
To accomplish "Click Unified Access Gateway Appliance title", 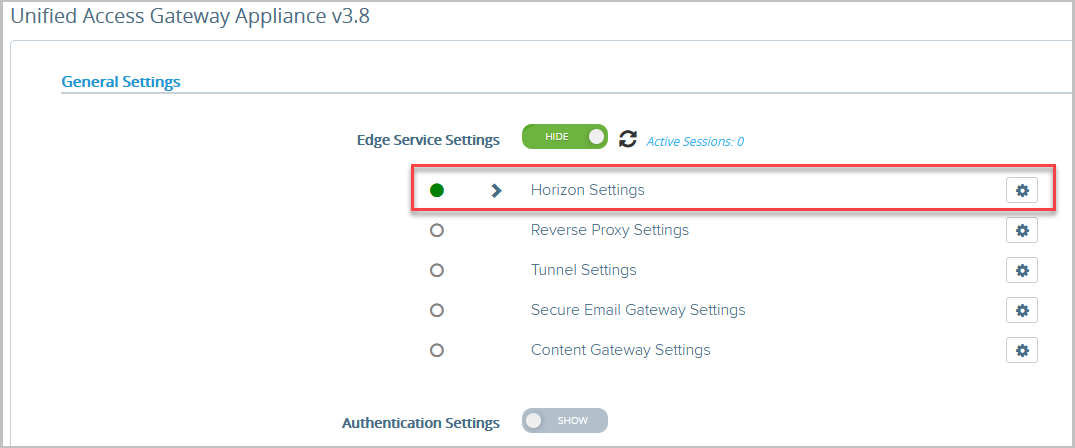I will point(191,17).
